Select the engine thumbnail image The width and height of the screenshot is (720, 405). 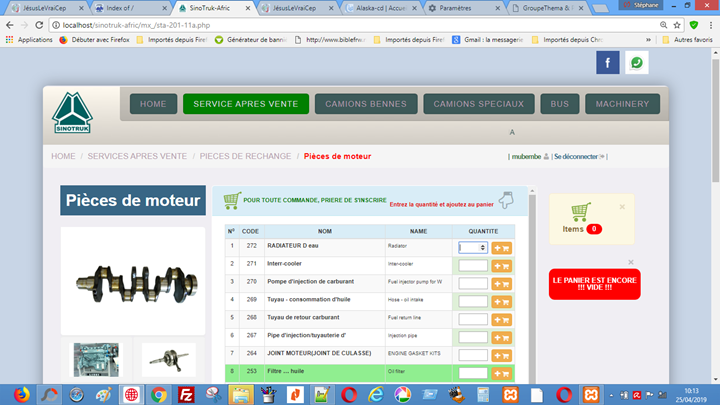click(96, 360)
